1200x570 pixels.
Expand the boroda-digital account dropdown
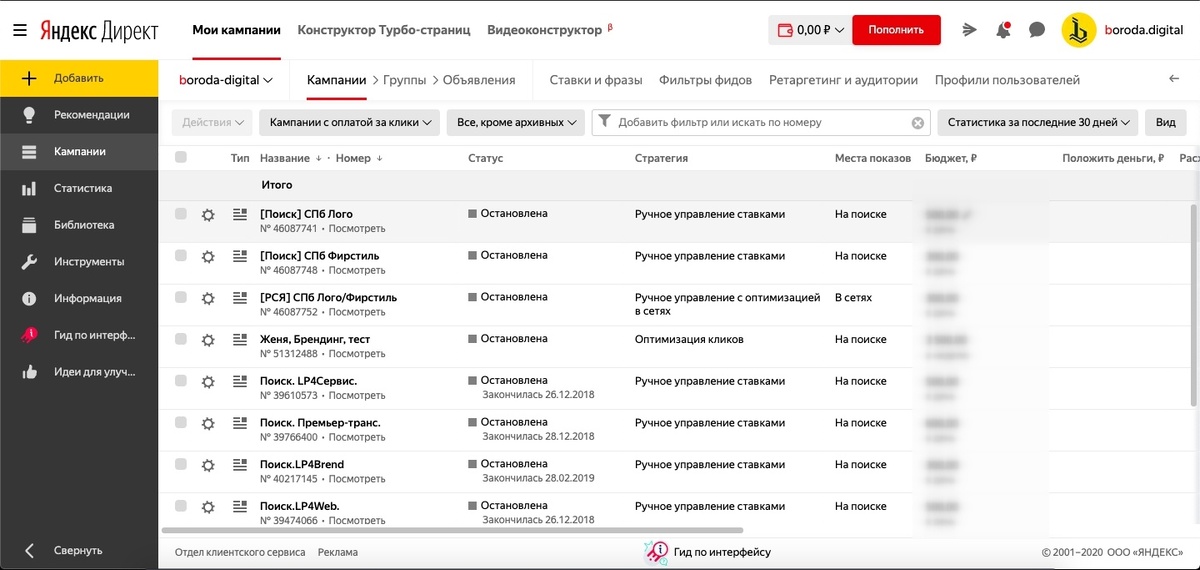click(x=226, y=80)
